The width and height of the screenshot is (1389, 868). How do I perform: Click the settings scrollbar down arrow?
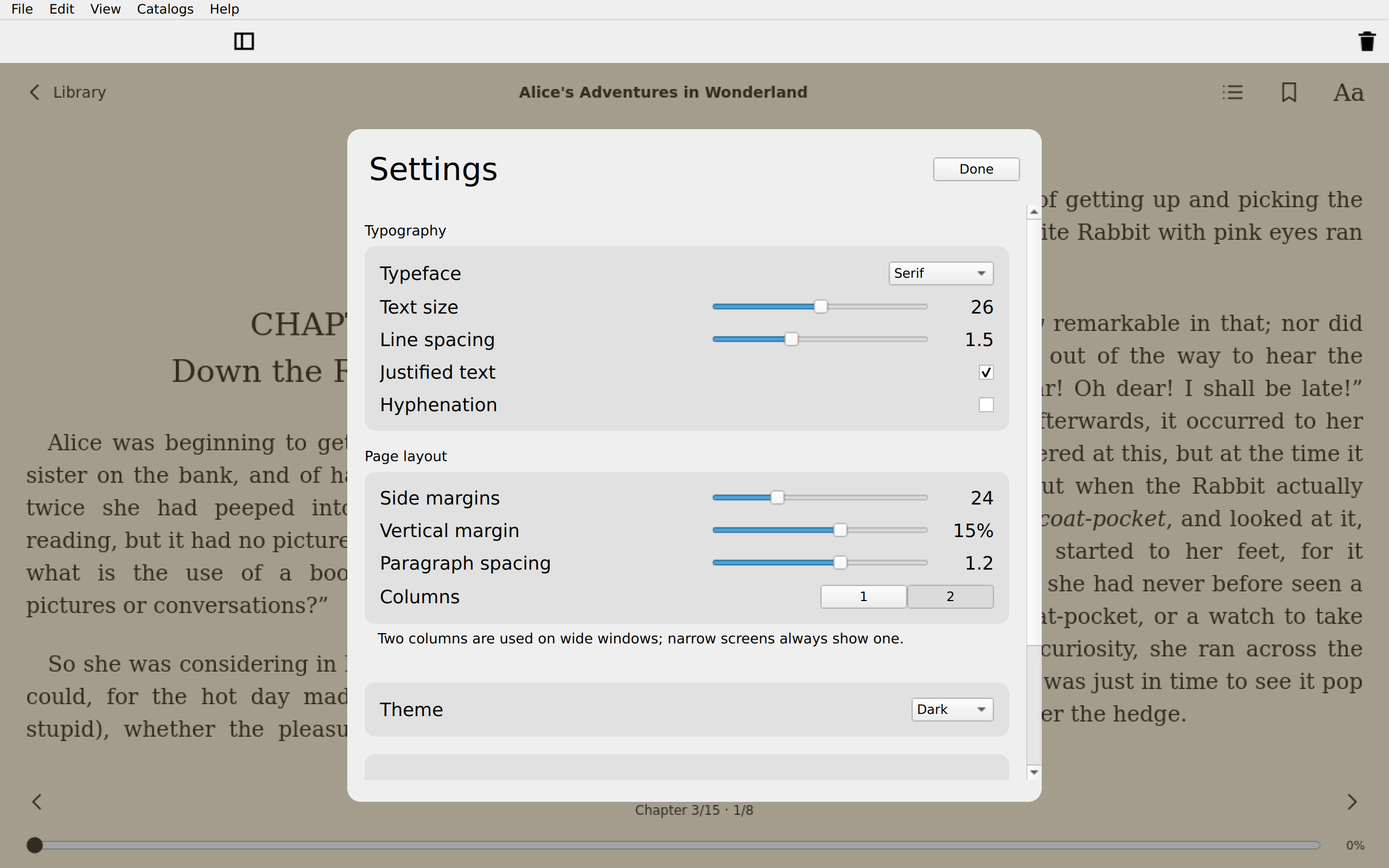1034,772
